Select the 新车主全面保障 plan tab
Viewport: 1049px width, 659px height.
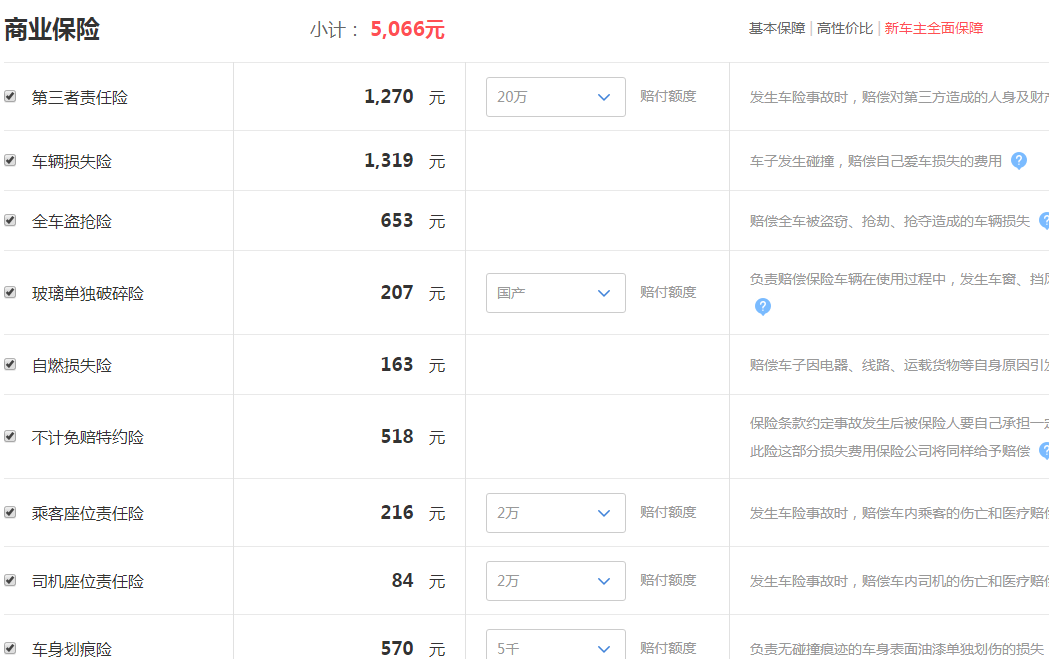click(x=934, y=28)
